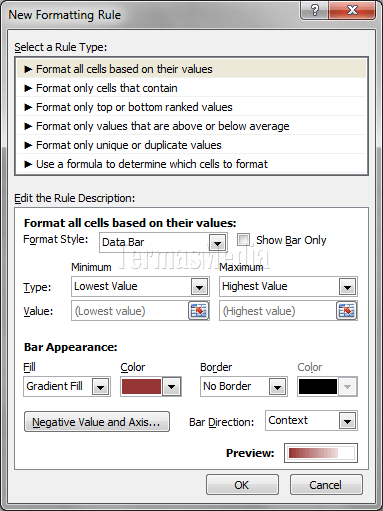This screenshot has width=383, height=511.
Task: Open the Bar Direction Context dropdown
Action: tap(347, 421)
